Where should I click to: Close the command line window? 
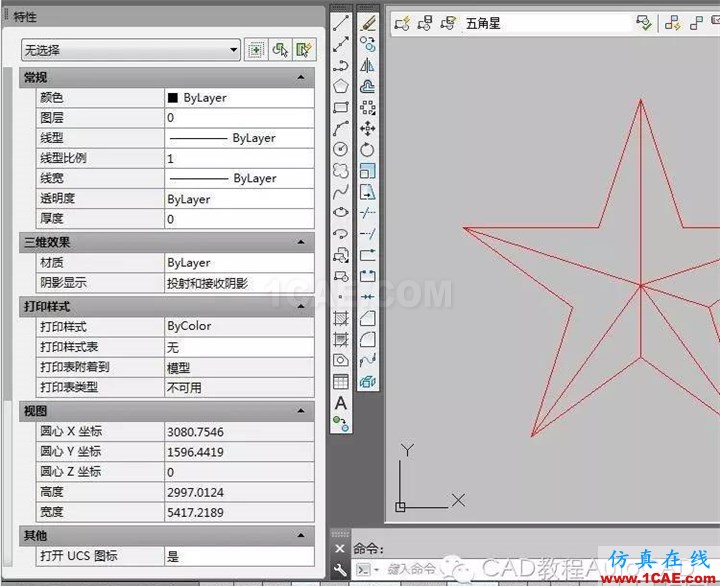coord(340,549)
